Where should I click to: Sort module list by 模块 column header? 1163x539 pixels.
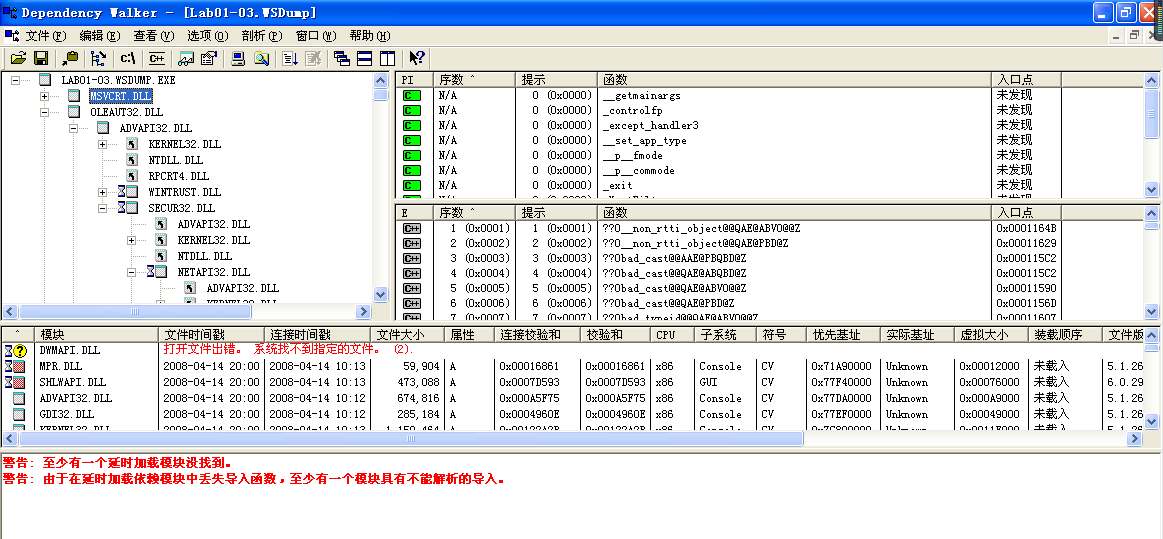pos(96,335)
